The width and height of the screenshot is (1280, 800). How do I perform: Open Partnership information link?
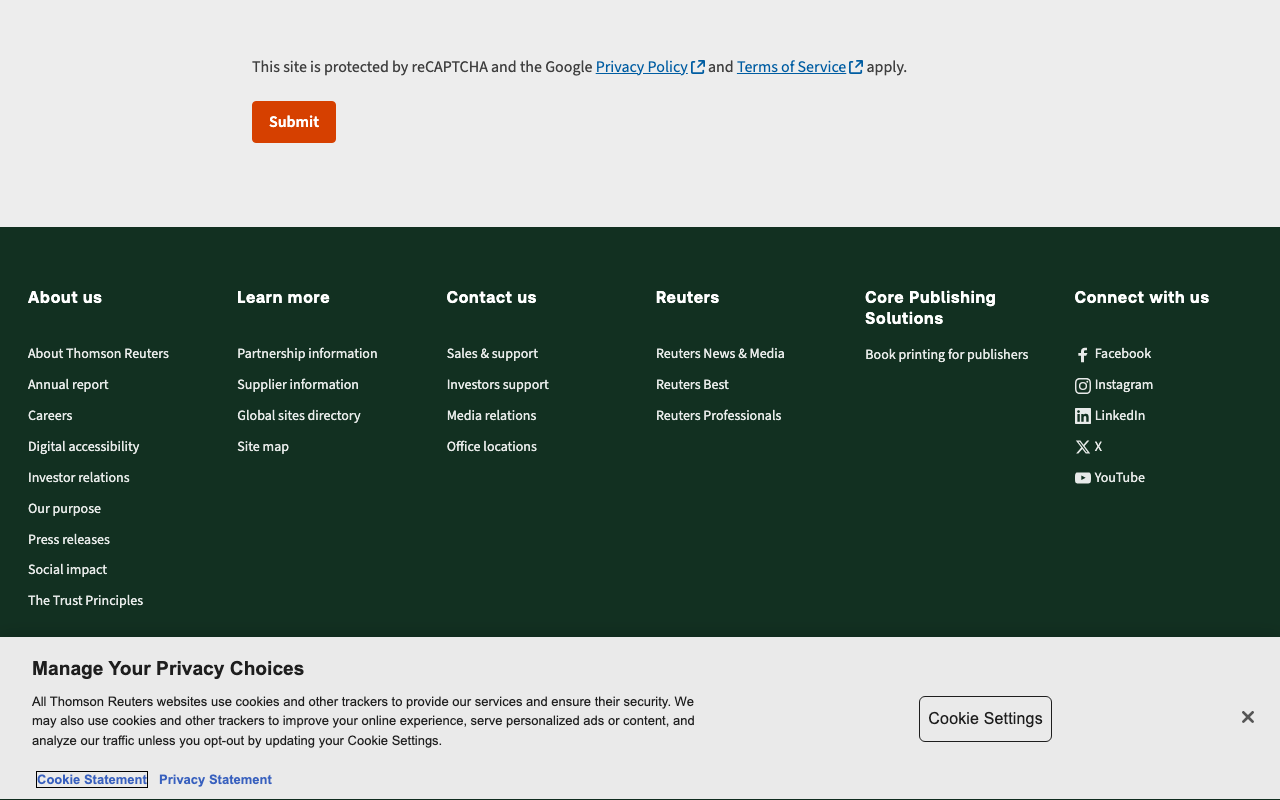click(307, 354)
